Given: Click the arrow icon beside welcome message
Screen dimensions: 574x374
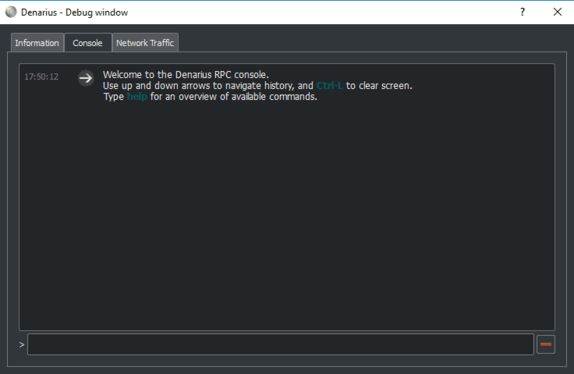Looking at the screenshot, I should (x=86, y=78).
